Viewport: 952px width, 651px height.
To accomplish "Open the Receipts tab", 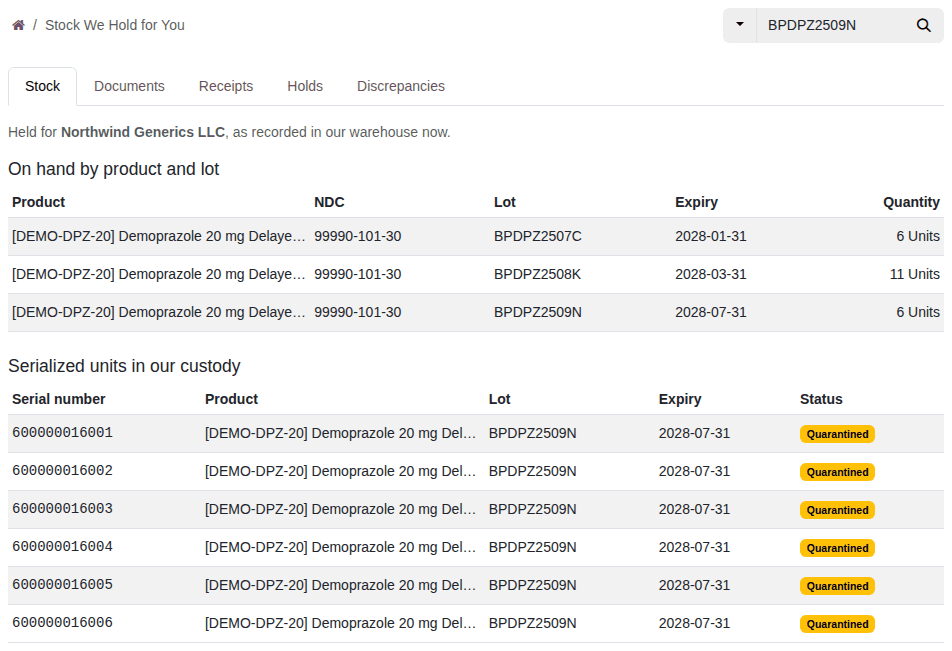I will tap(226, 86).
